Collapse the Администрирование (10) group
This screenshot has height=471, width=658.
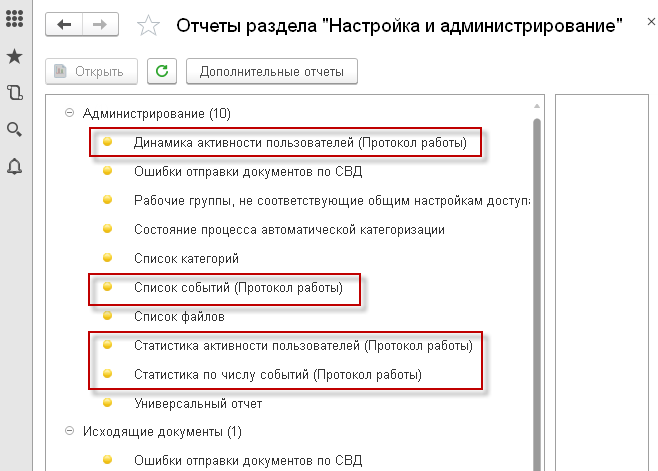[x=69, y=113]
